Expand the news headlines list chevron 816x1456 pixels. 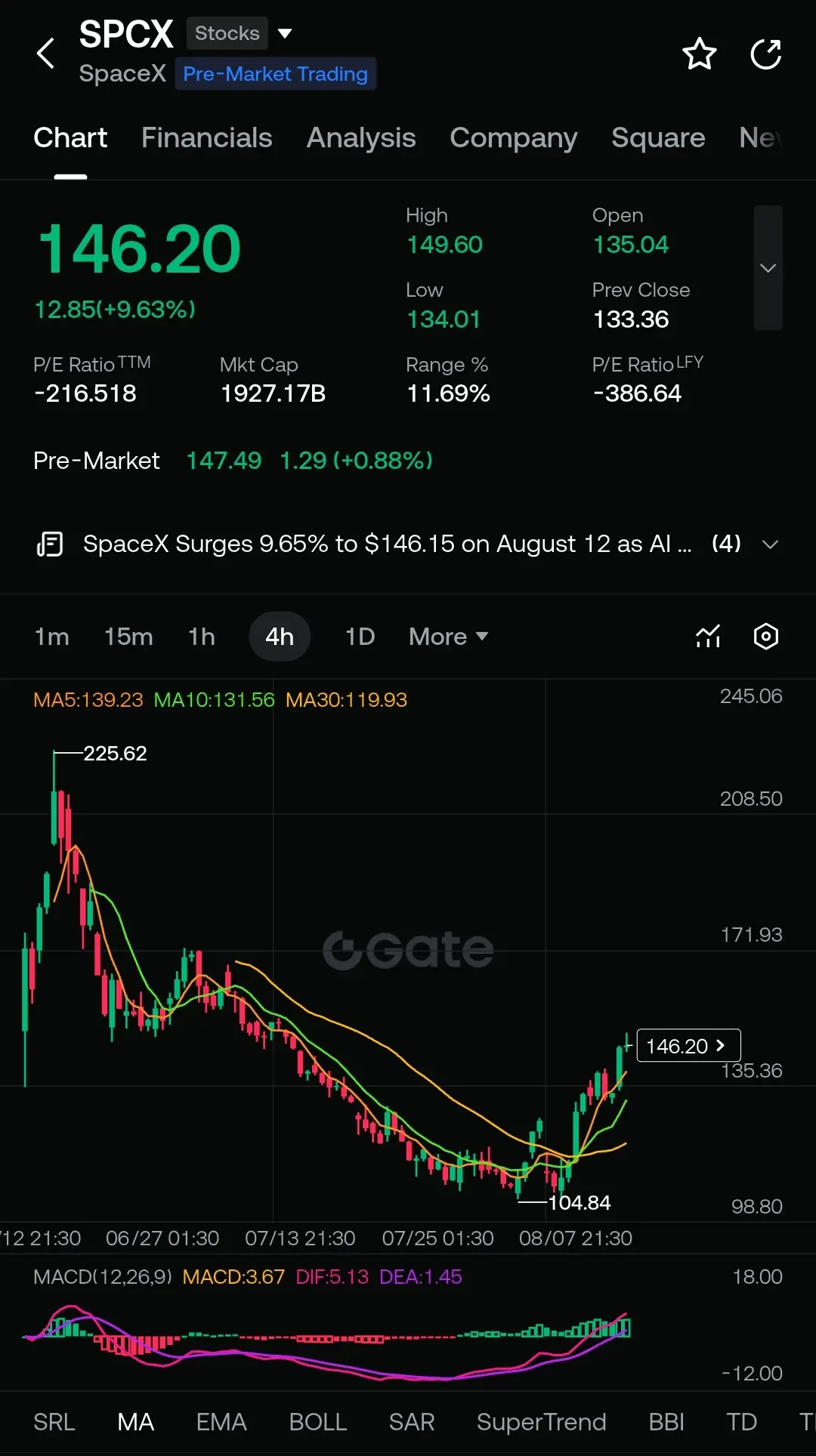tap(770, 544)
